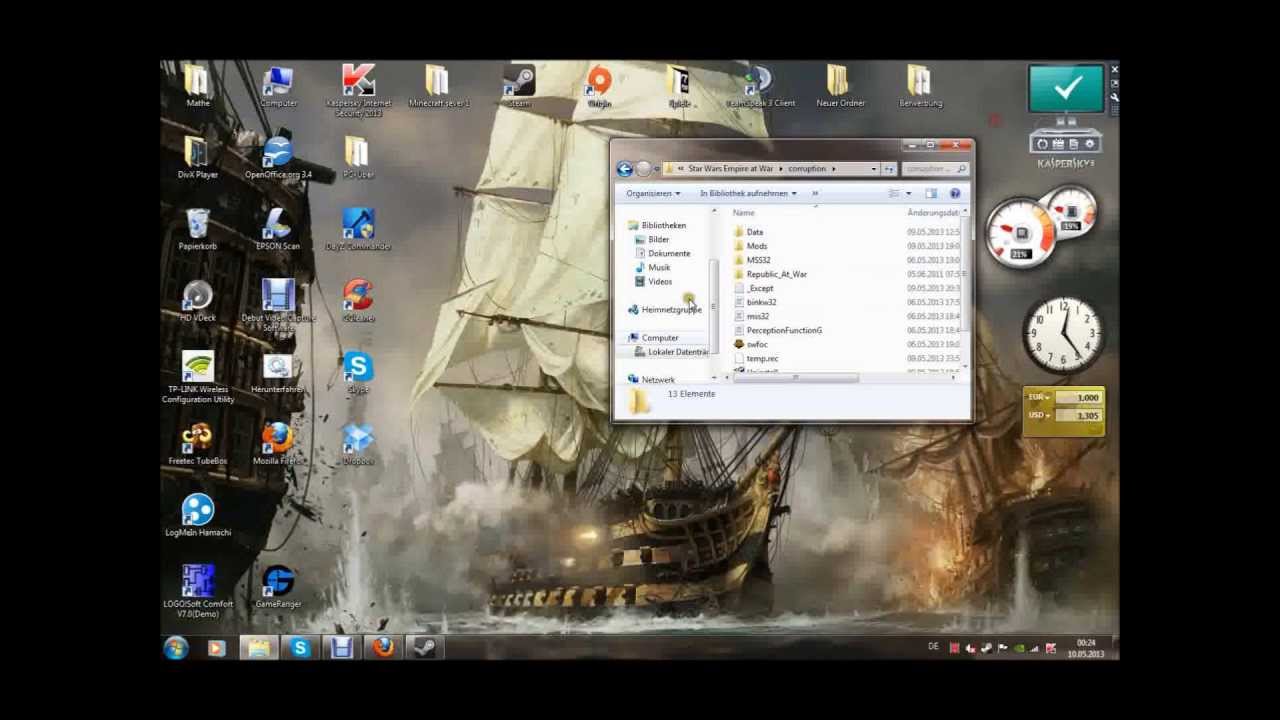Click the taskbar clock showing 00:24
Screen dimensions: 1280x720
[x=1085, y=648]
